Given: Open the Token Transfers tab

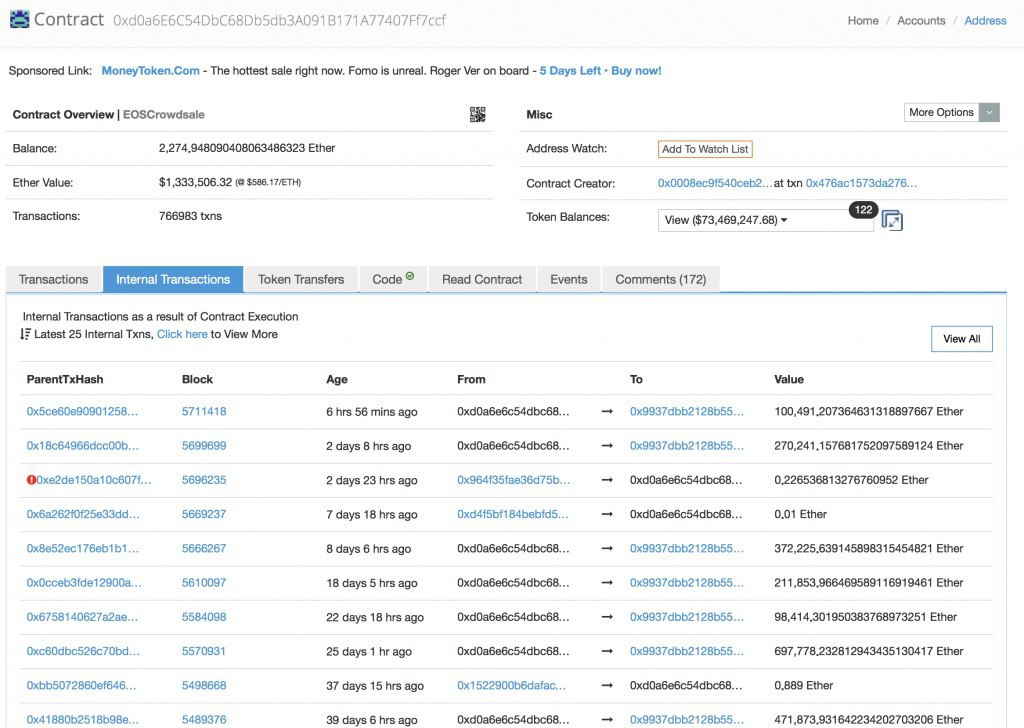Looking at the screenshot, I should point(301,279).
